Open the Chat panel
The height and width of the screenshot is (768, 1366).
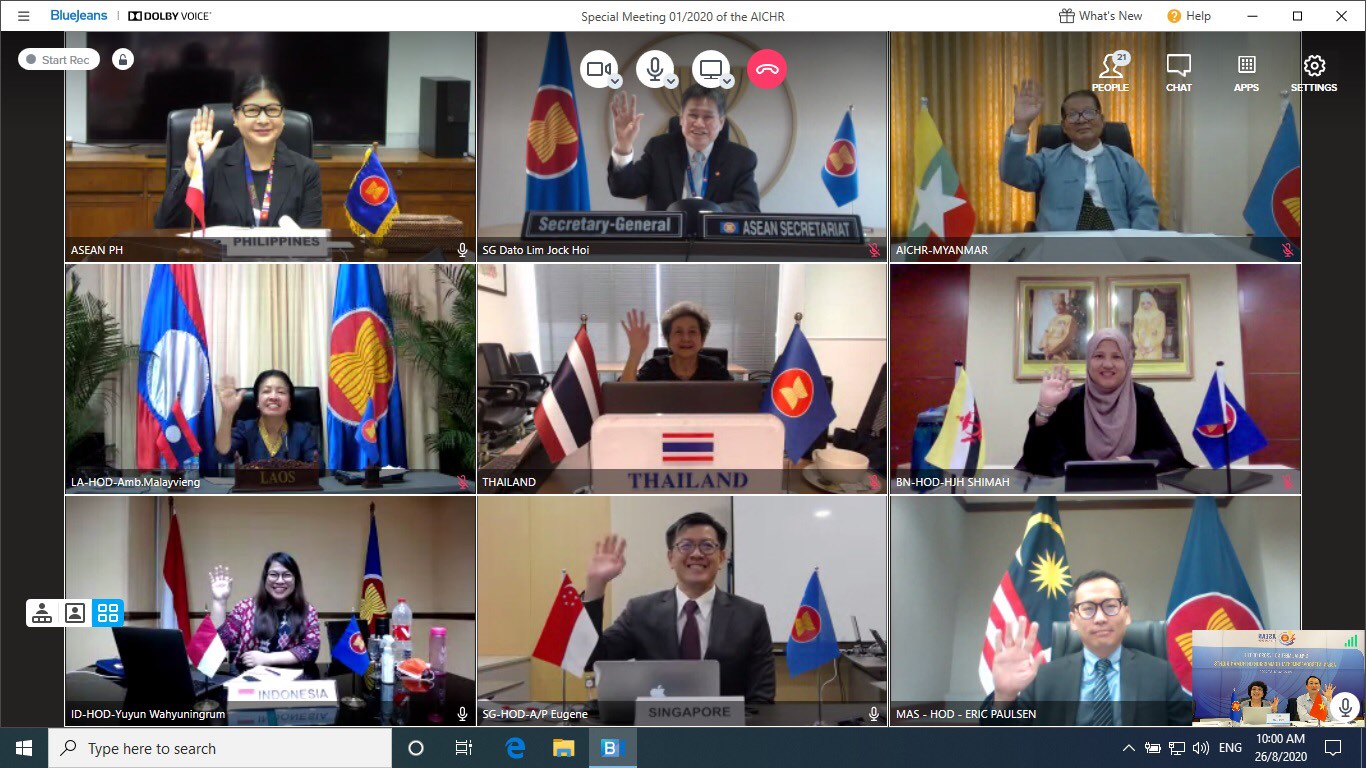1179,73
